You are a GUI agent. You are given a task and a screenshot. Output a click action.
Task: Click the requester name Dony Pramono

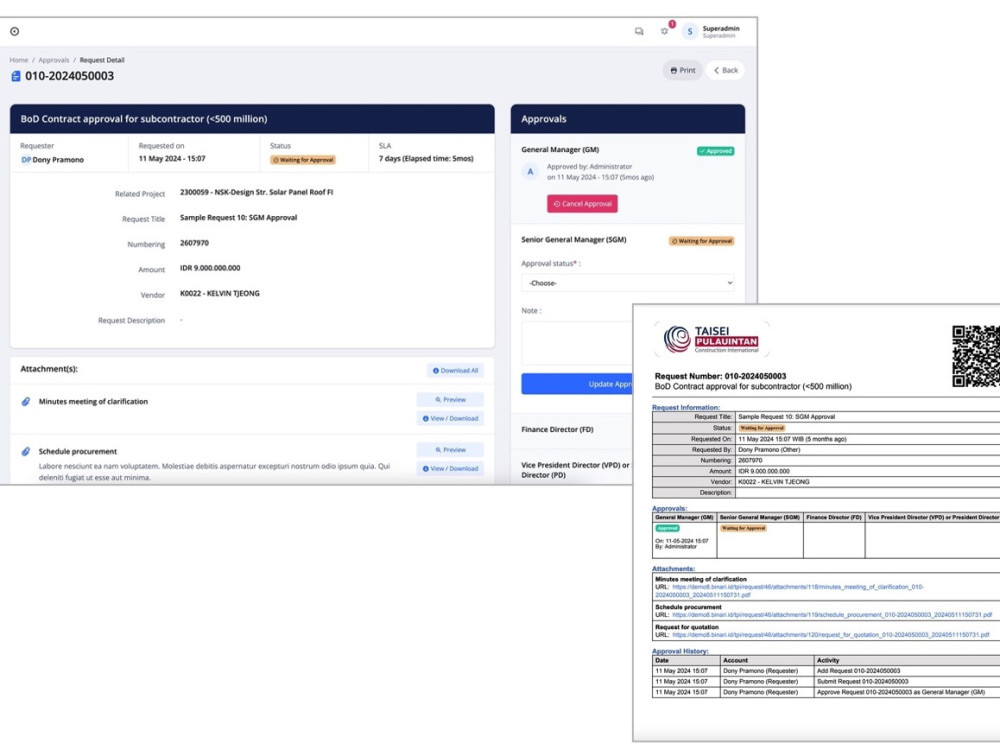pos(58,160)
